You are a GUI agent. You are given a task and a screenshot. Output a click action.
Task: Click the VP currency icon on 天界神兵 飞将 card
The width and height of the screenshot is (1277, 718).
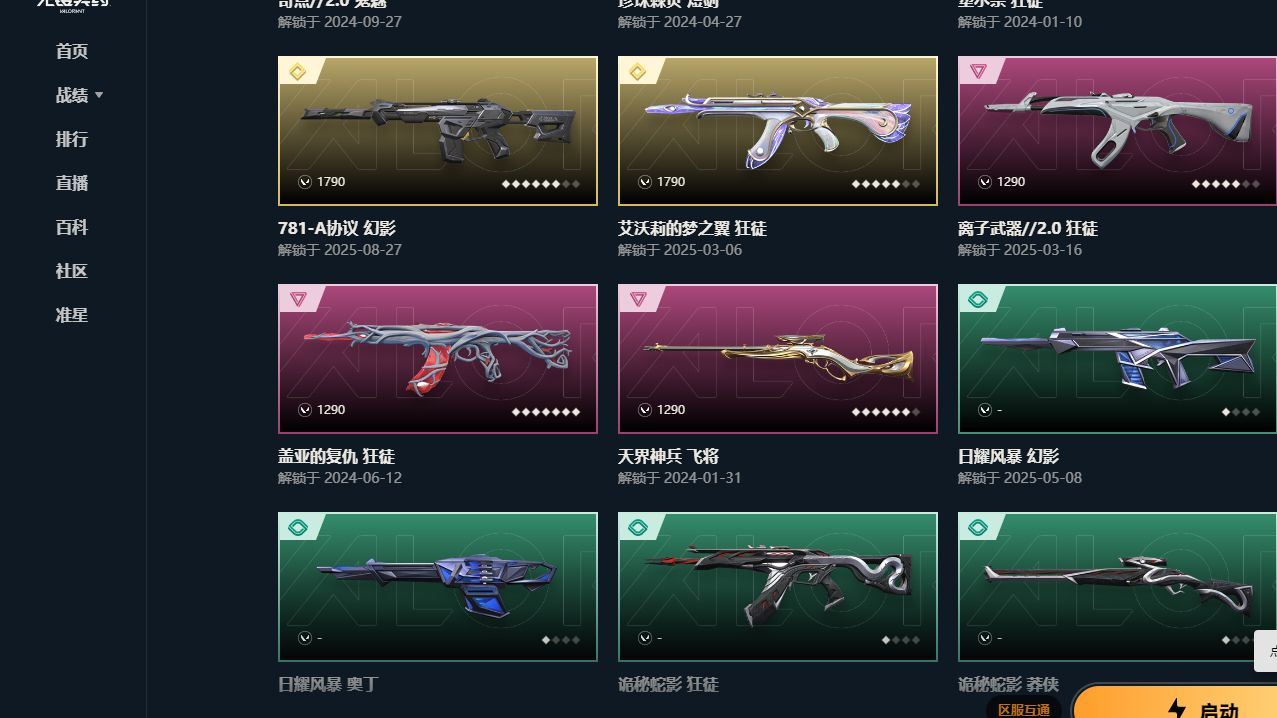(645, 410)
